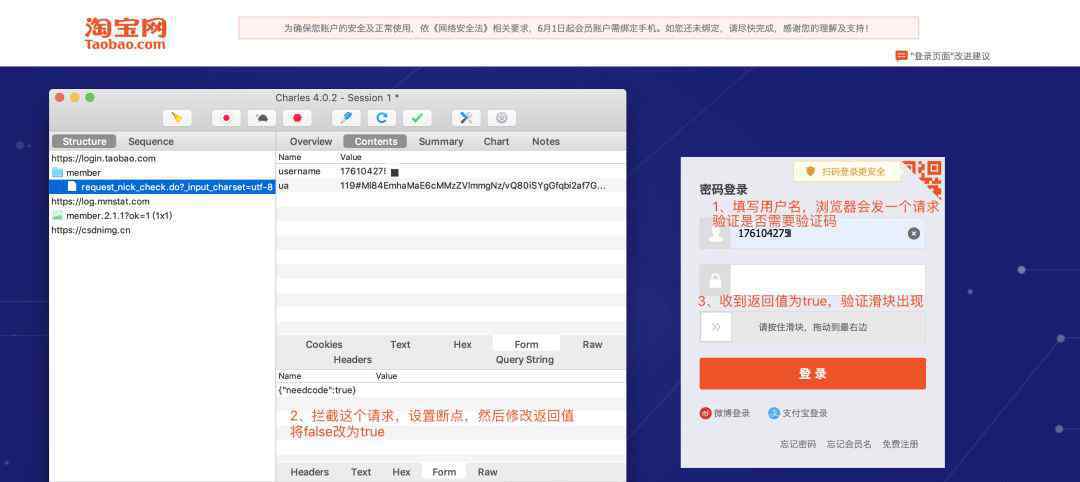Click the orange 登录 login button
Viewport: 1080px width, 482px height.
812,373
